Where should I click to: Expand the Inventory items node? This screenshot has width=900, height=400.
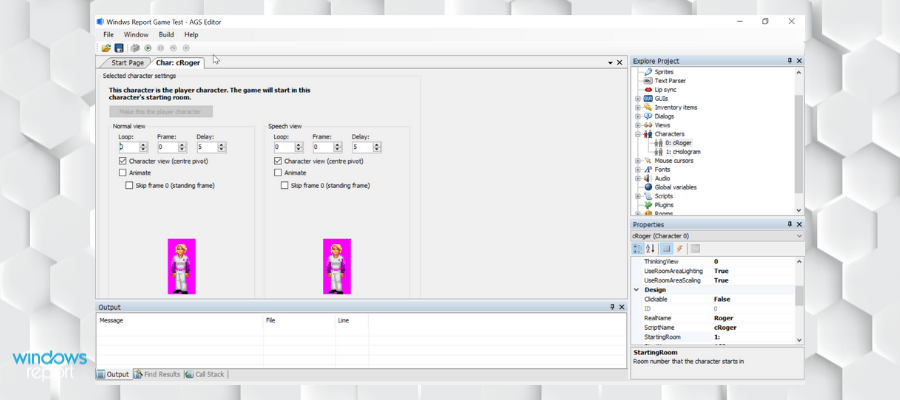(x=638, y=107)
